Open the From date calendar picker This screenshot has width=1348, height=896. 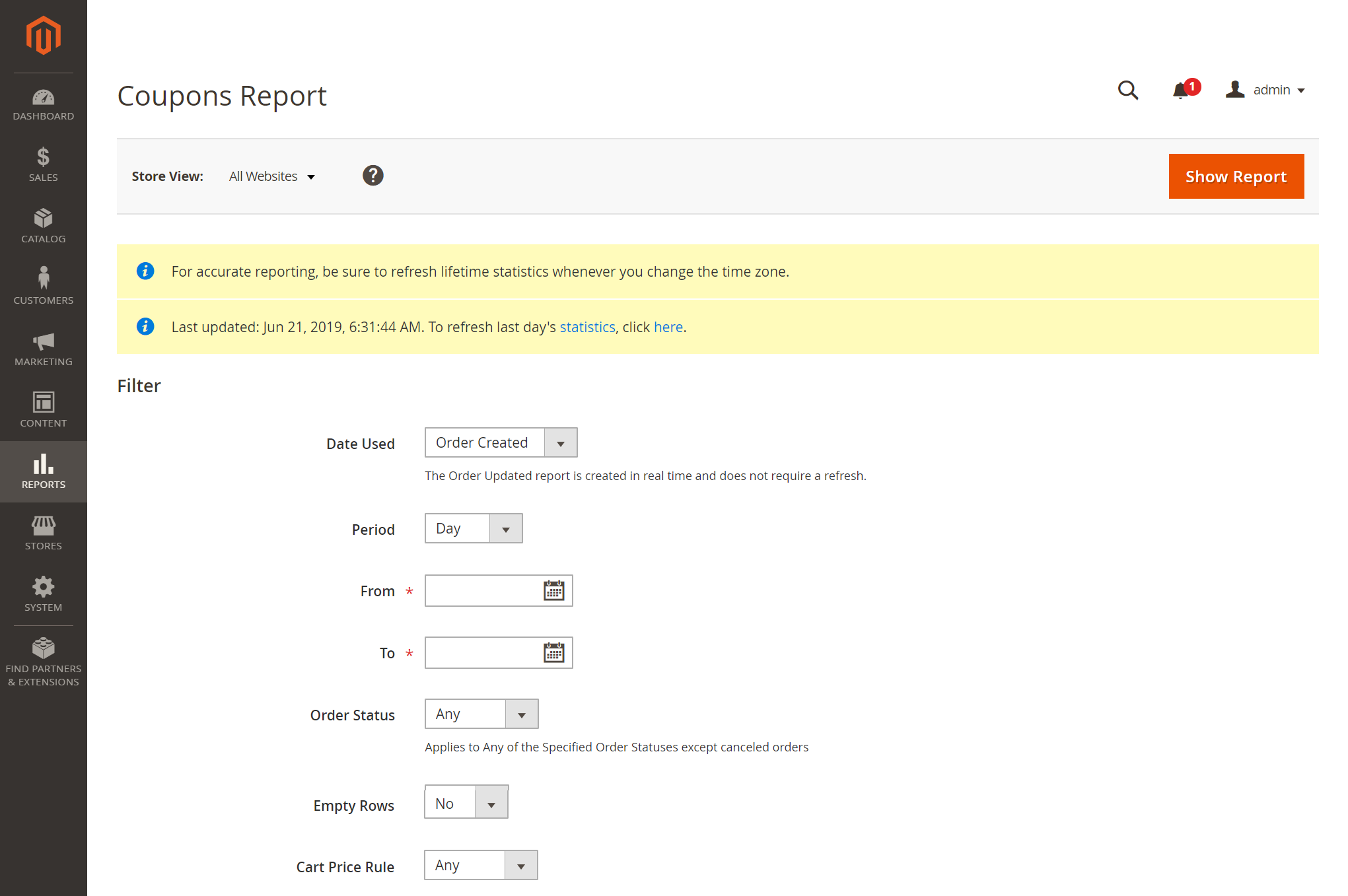(x=554, y=590)
